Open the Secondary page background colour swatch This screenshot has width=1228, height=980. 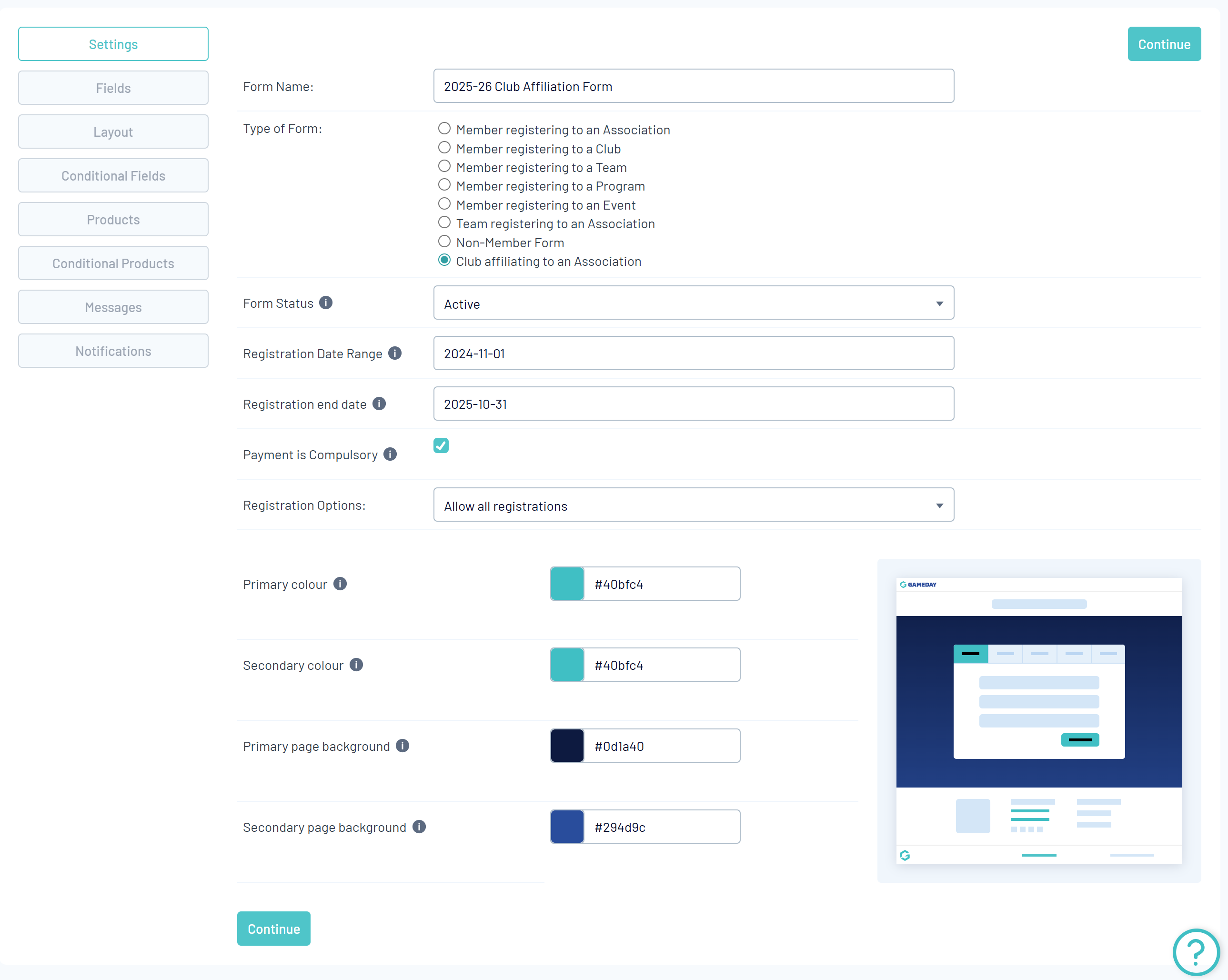(567, 827)
